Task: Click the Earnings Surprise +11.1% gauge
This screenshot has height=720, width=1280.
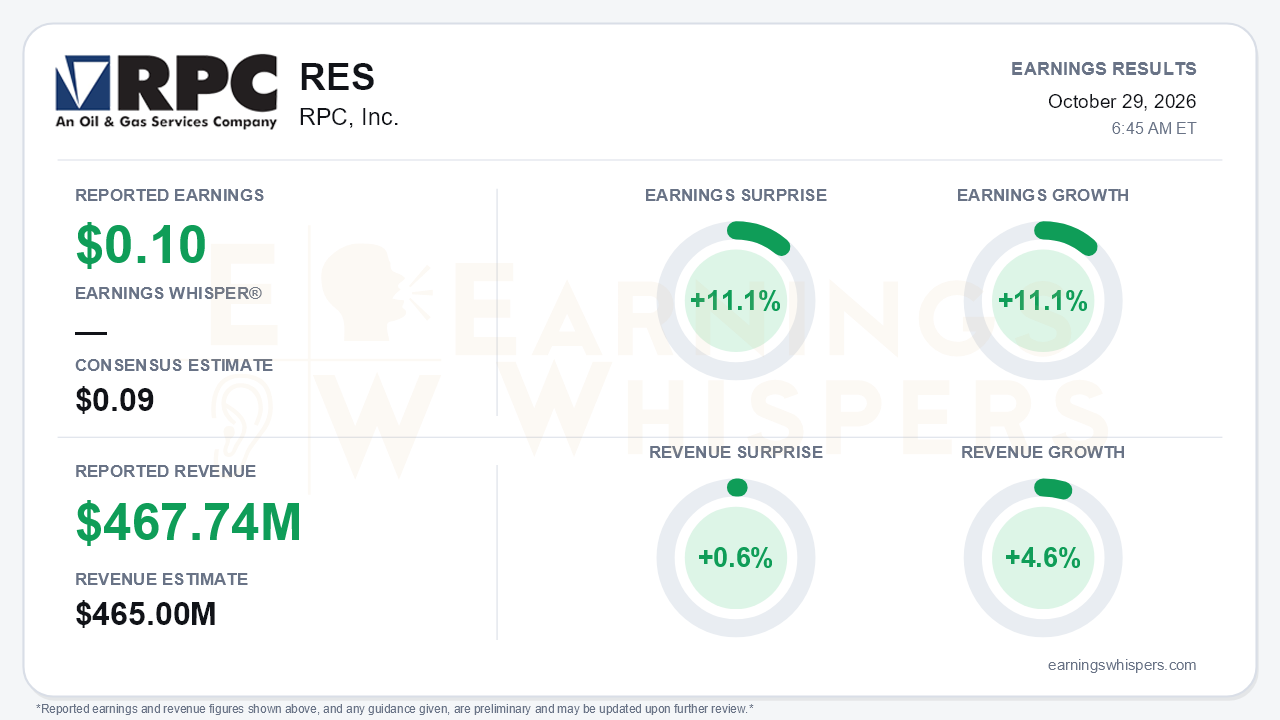Action: [x=736, y=301]
